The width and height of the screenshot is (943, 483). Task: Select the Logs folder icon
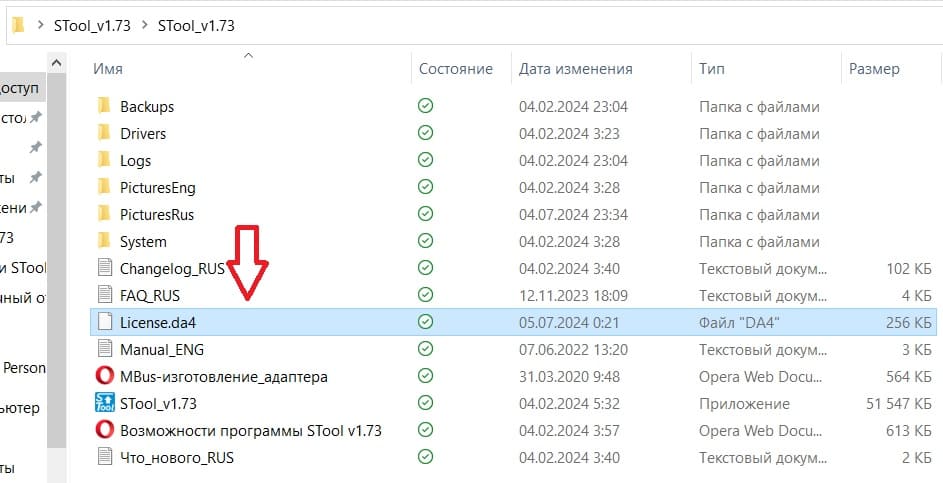pos(104,160)
